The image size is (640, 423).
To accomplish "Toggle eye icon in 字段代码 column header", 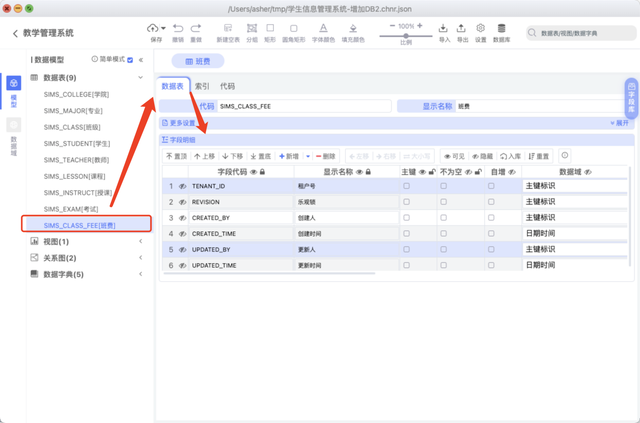I will pos(253,172).
